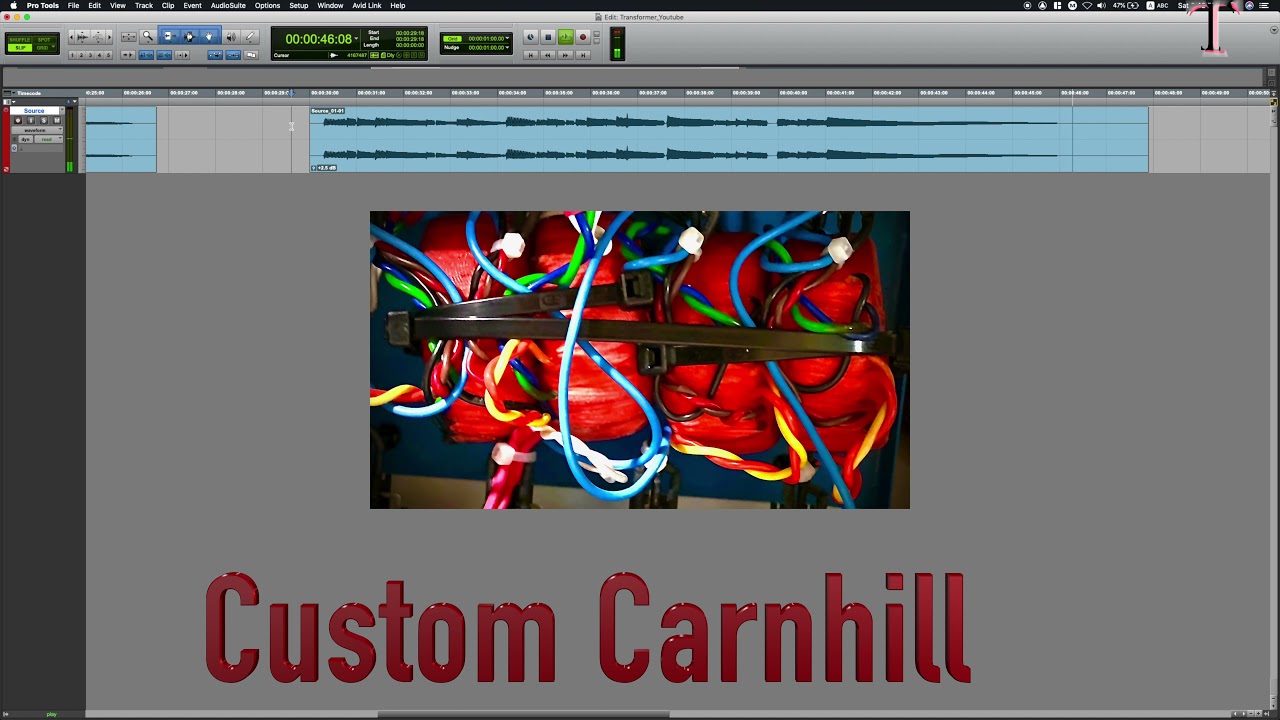Select zoom preset 5

pyautogui.click(x=108, y=55)
